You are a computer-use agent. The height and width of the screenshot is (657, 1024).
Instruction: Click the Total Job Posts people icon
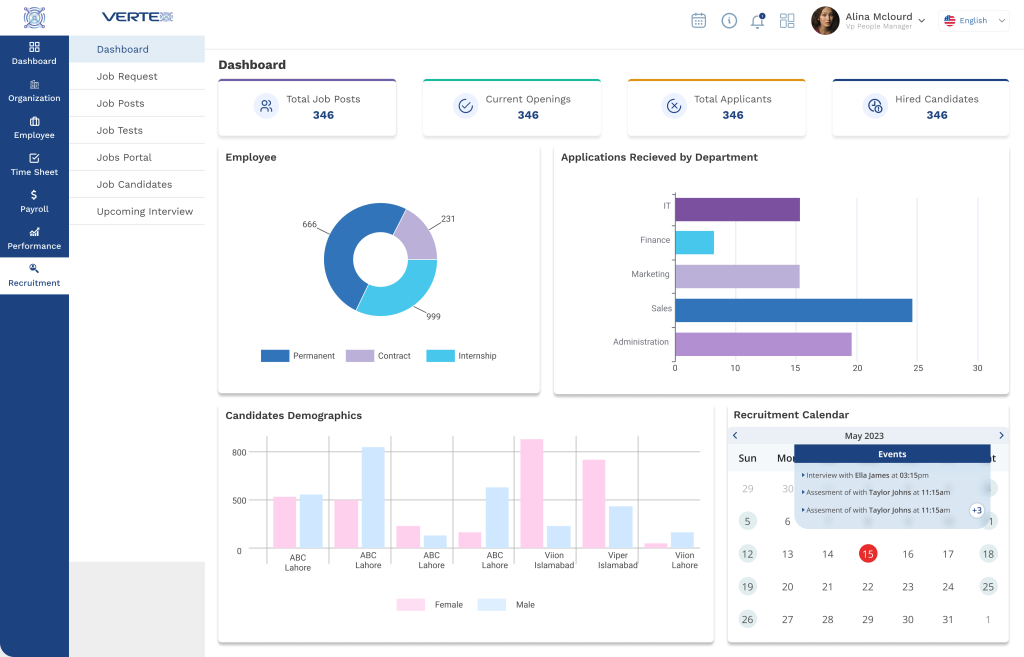(266, 105)
